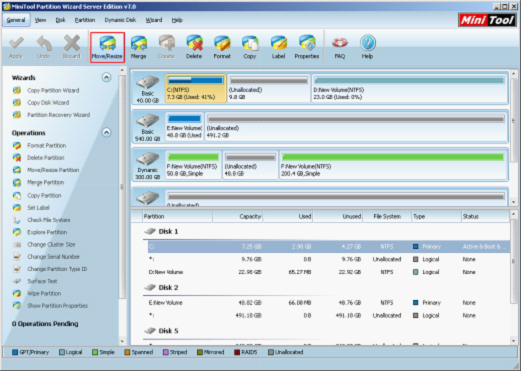This screenshot has width=521, height=371.
Task: Click the Check File System icon
Action: 17,220
